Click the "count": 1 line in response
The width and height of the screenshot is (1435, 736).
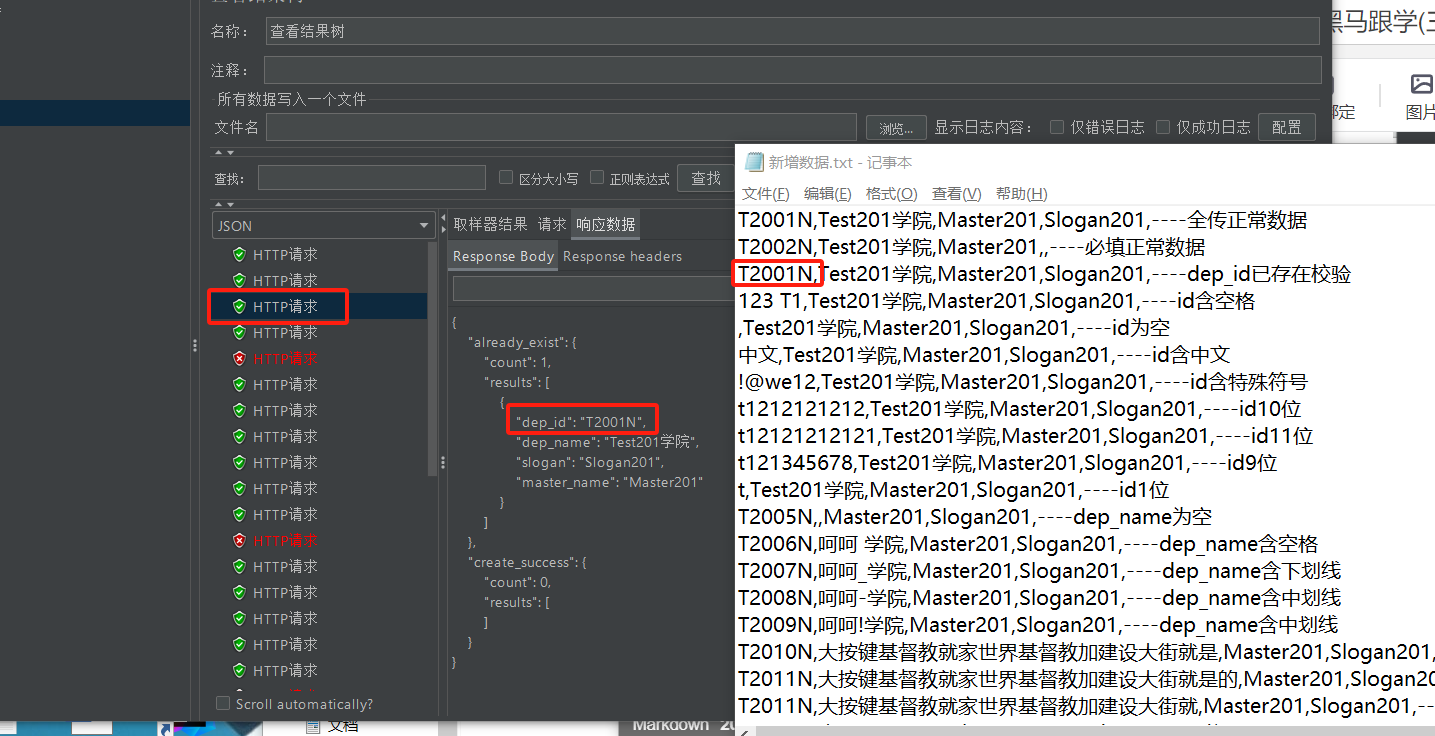(x=517, y=362)
